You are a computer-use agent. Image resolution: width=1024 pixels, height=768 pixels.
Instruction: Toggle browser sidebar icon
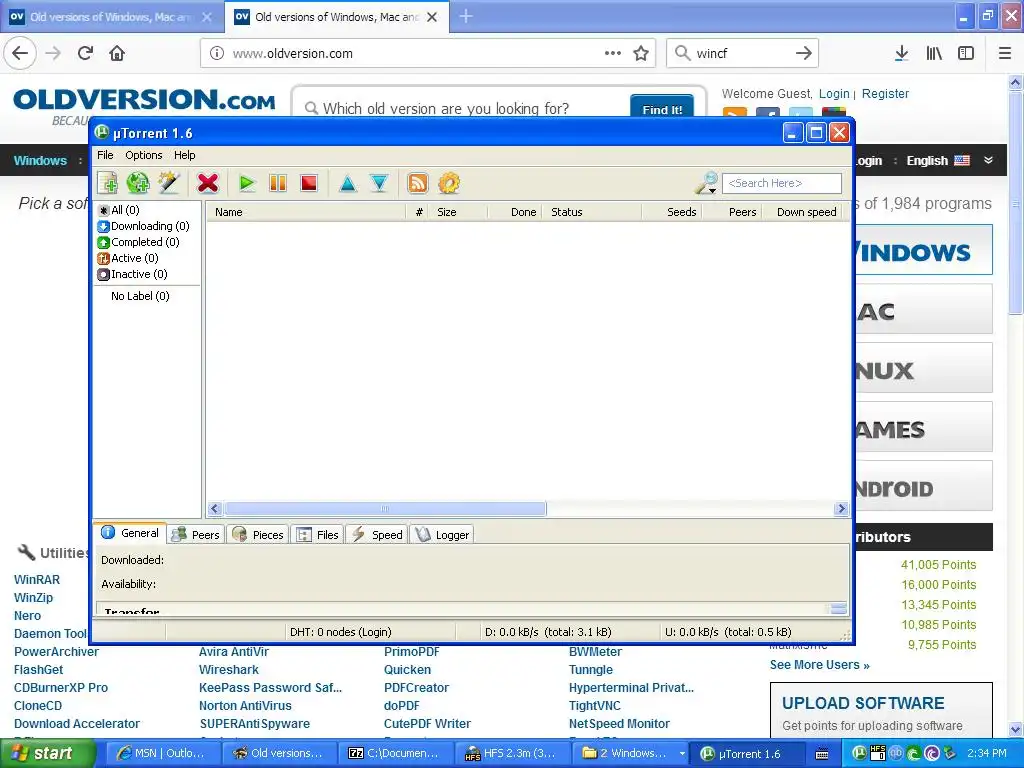click(966, 54)
